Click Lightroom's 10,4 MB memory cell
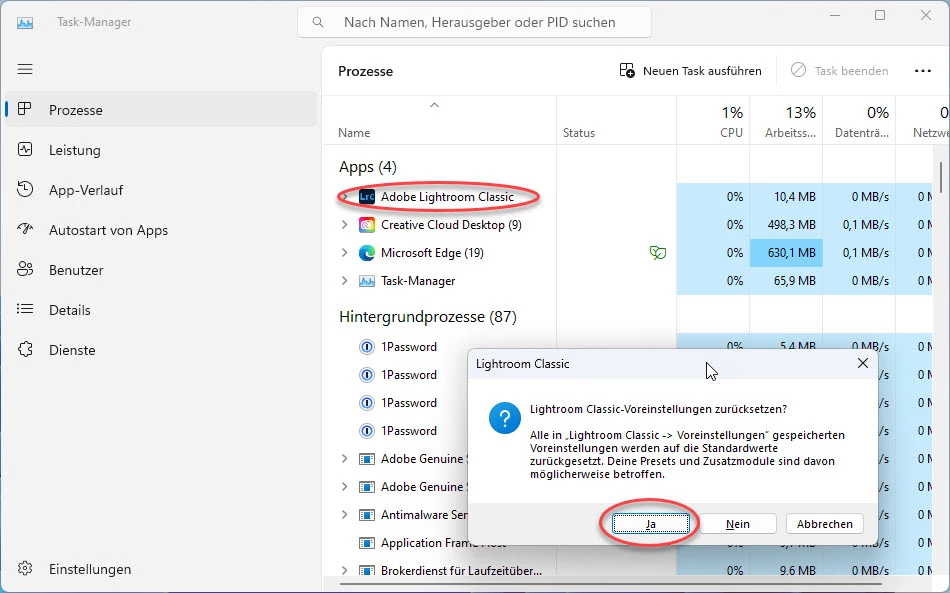950x593 pixels. point(786,197)
